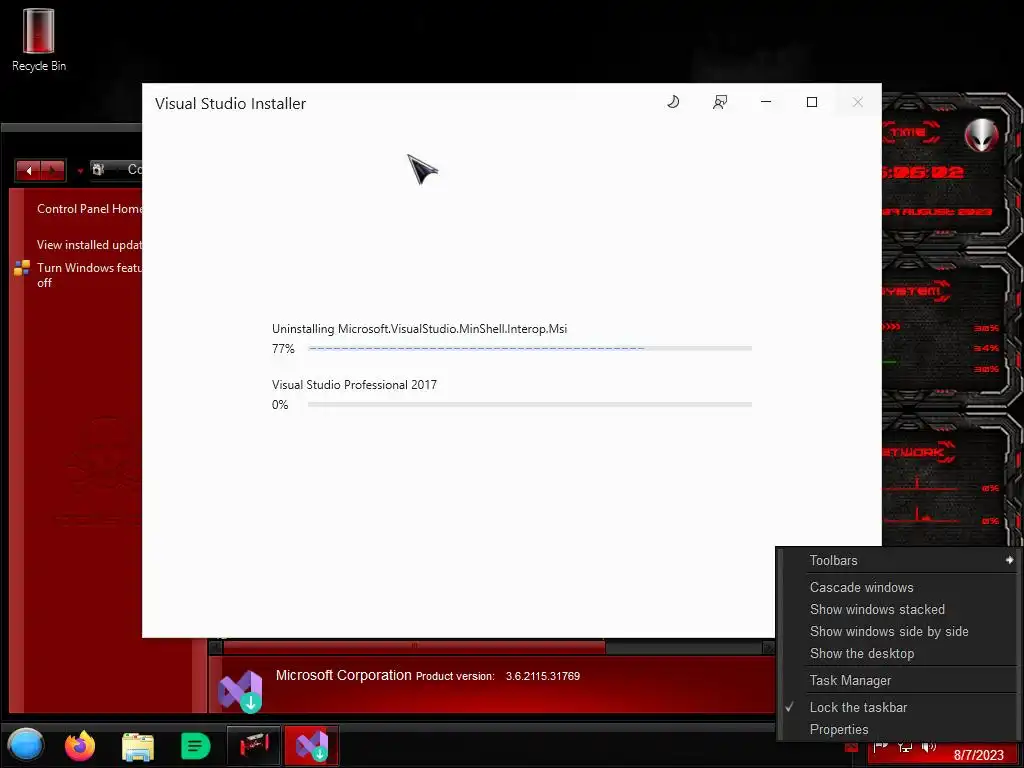
Task: Open Control Panel Home link
Action: pos(89,209)
